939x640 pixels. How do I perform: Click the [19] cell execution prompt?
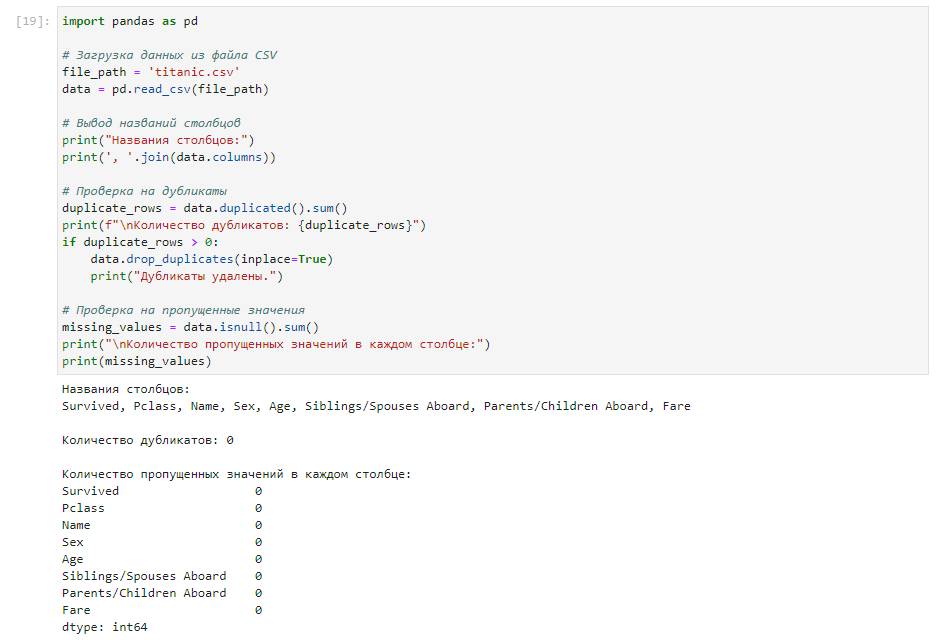(x=34, y=21)
